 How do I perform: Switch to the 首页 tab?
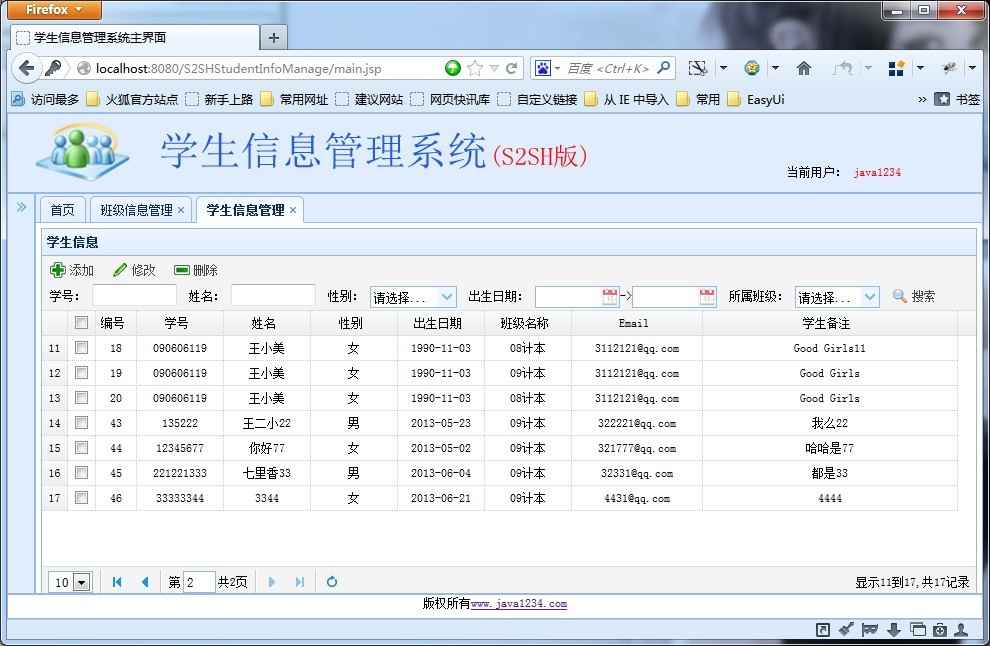(x=62, y=210)
